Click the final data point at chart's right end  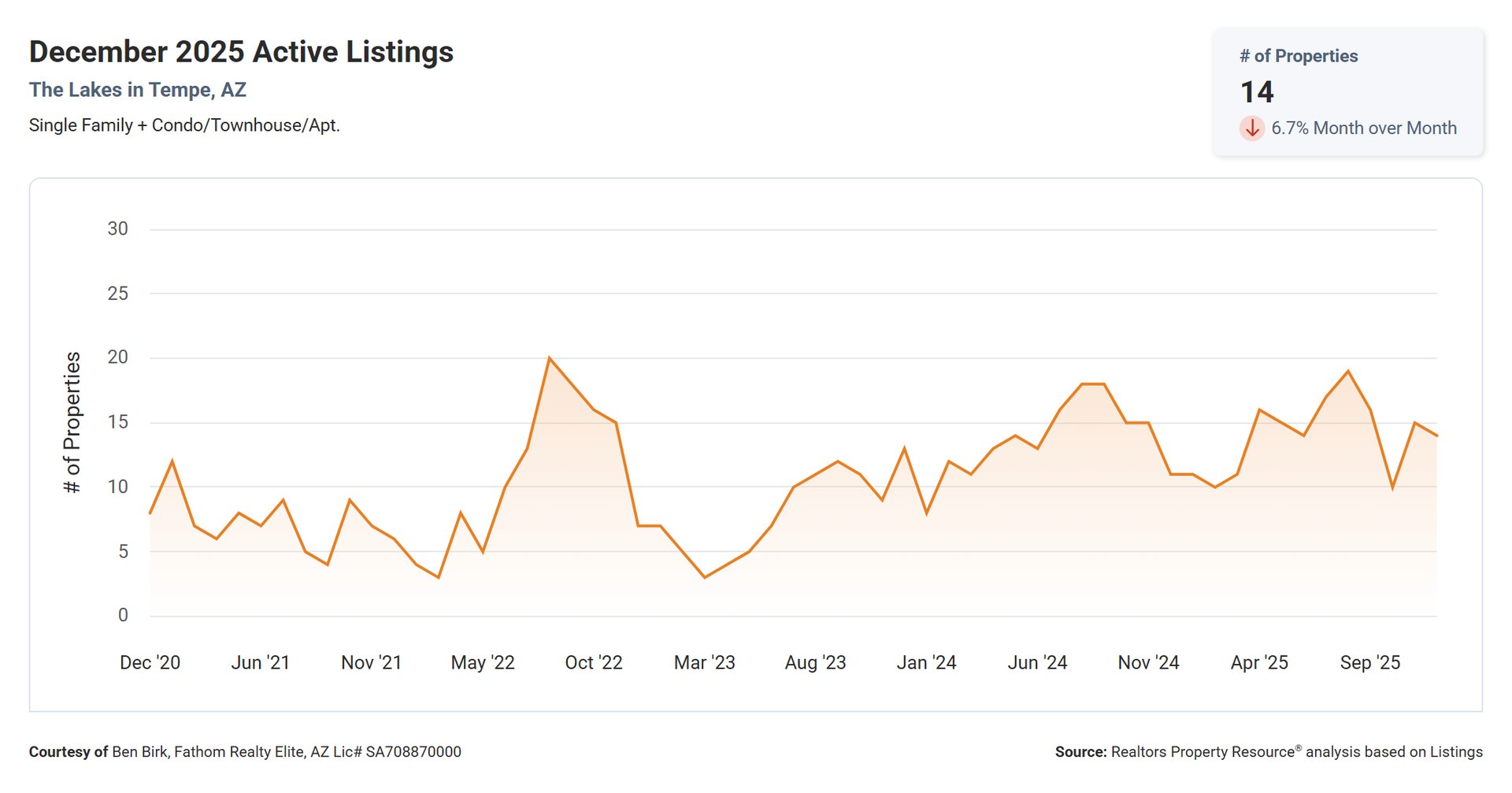click(x=1436, y=435)
